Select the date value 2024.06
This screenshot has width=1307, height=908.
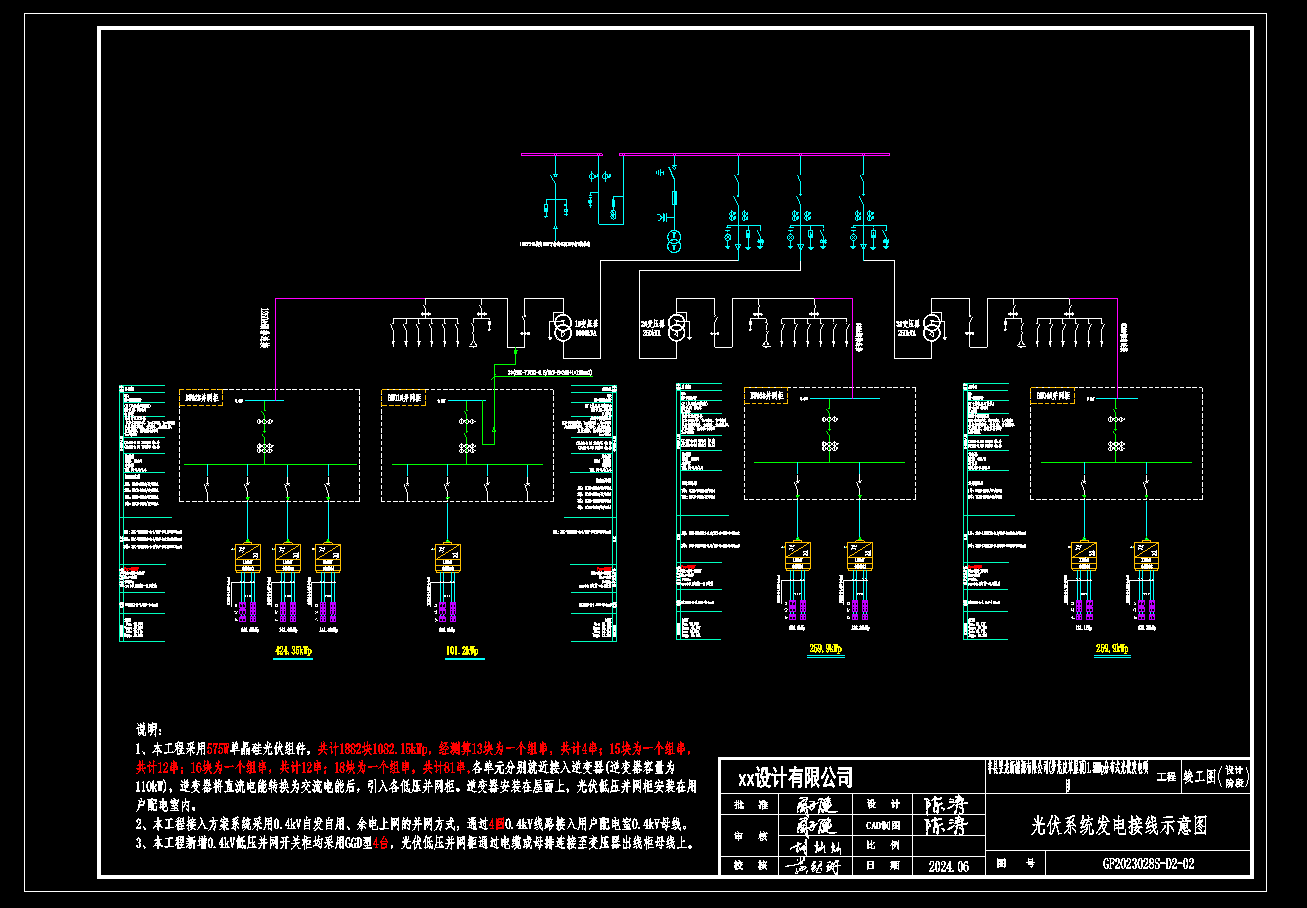[x=949, y=866]
